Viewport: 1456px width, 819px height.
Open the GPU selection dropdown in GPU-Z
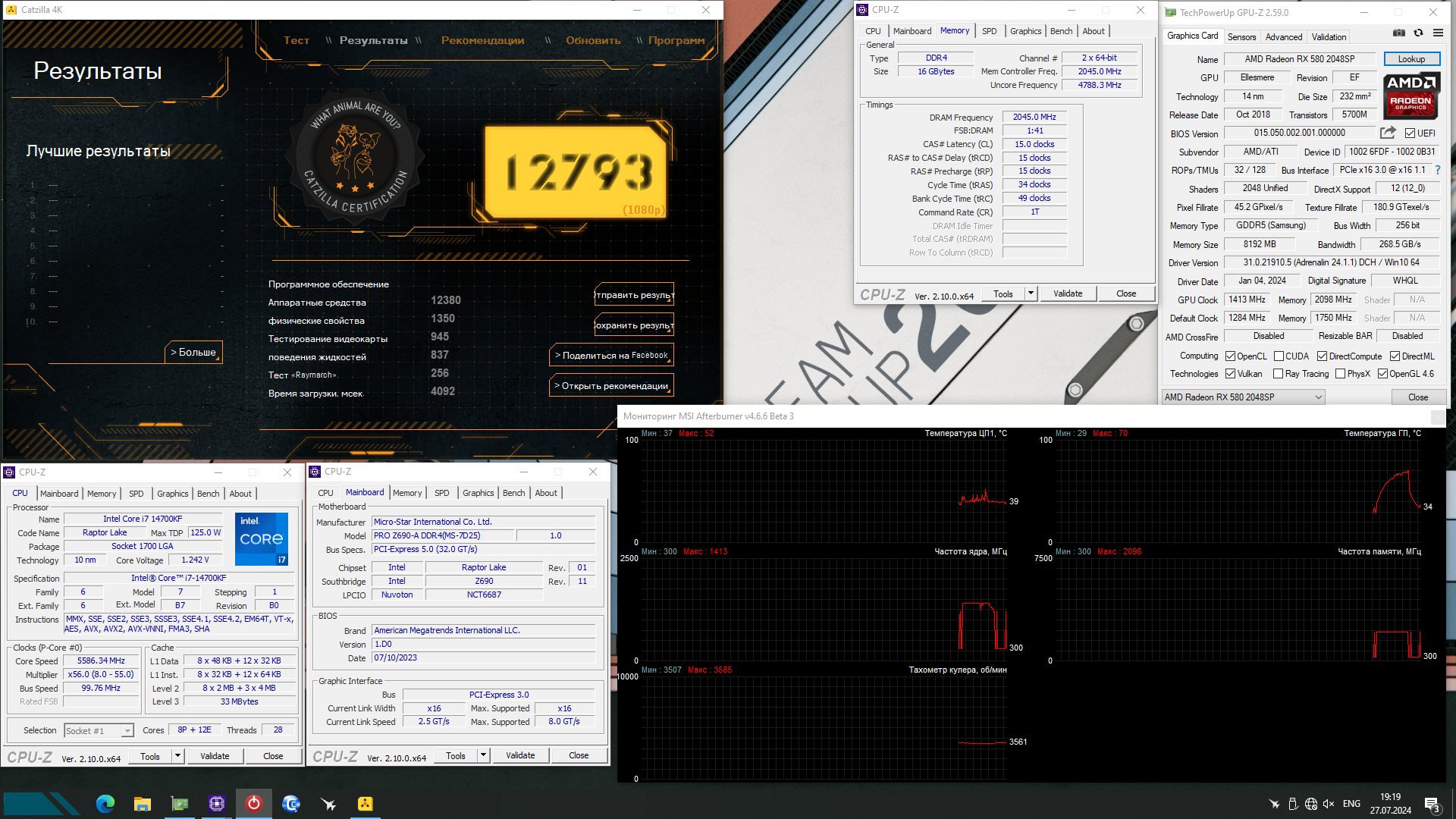pos(1243,397)
